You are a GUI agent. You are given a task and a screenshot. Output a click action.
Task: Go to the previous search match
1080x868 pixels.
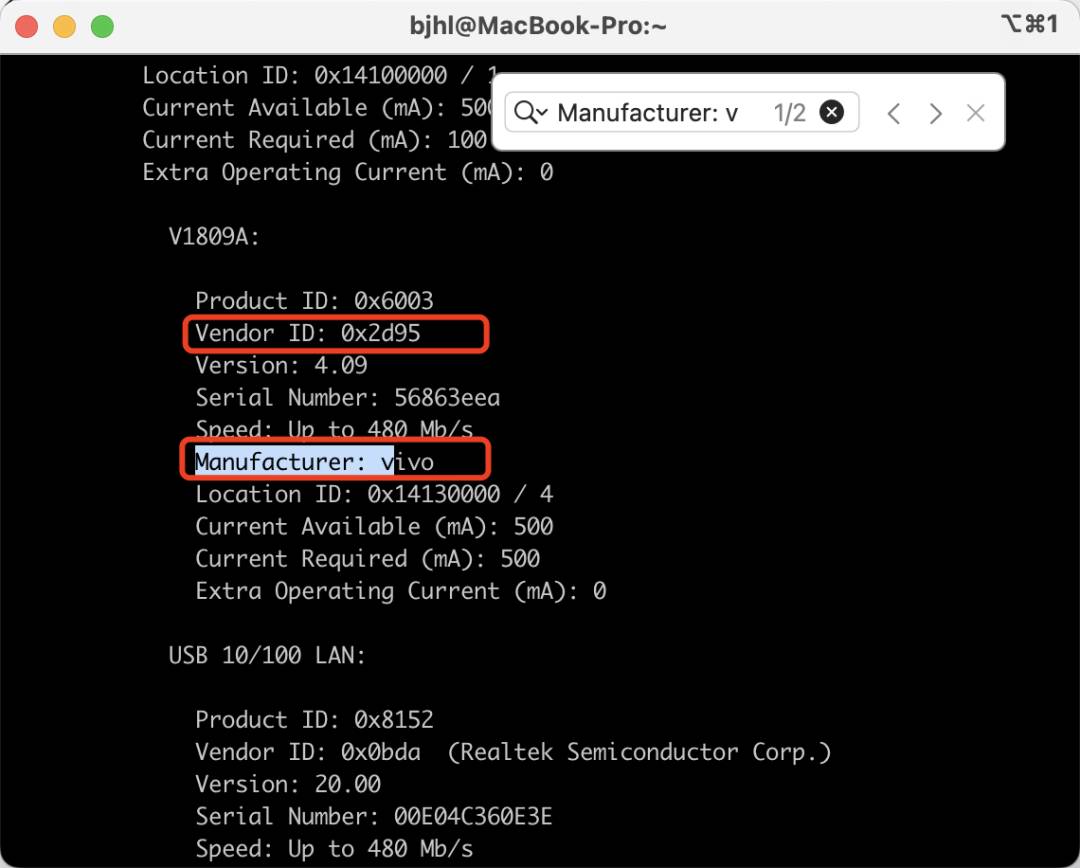(893, 113)
